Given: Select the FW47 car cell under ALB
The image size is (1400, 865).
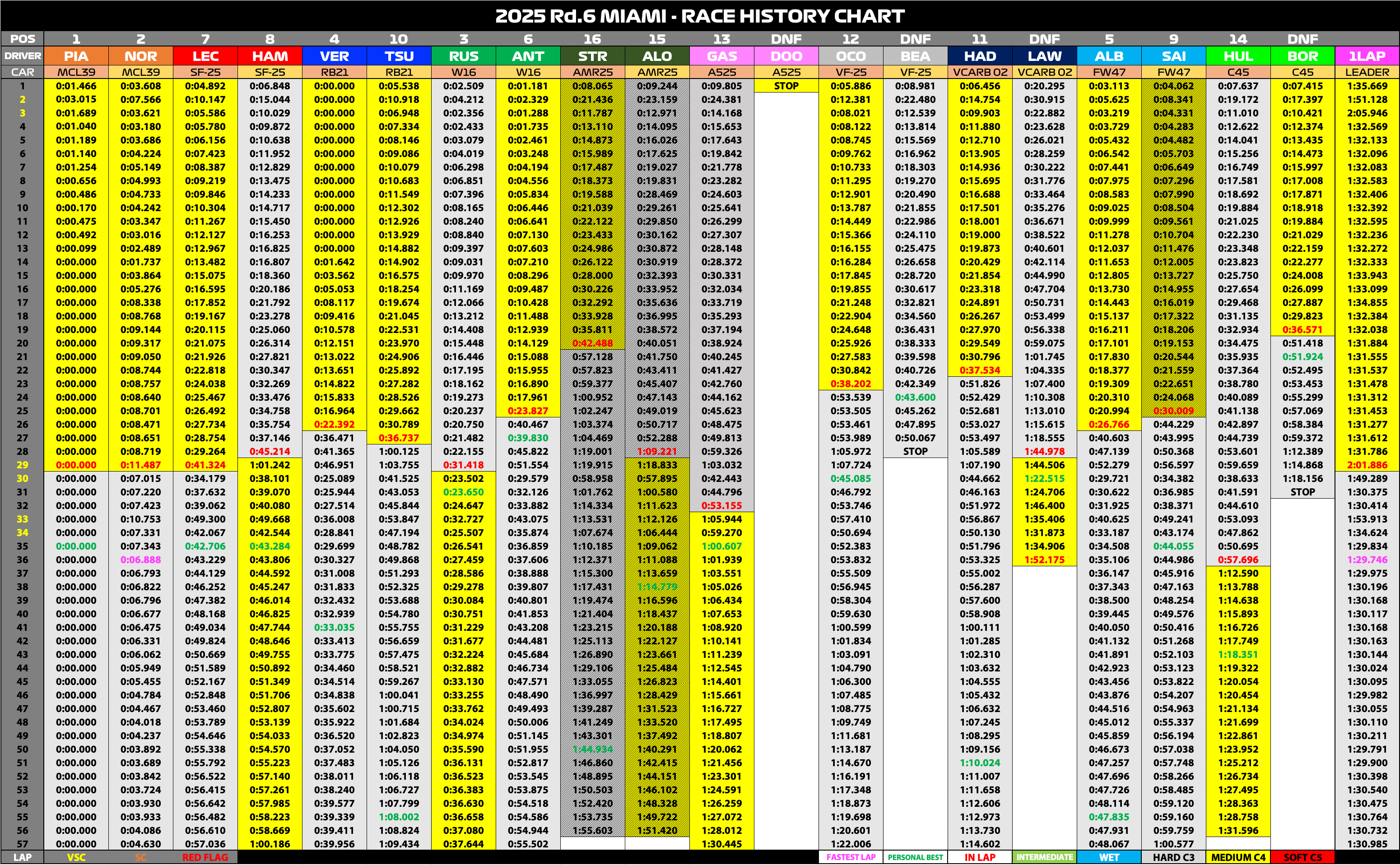Looking at the screenshot, I should point(1109,72).
